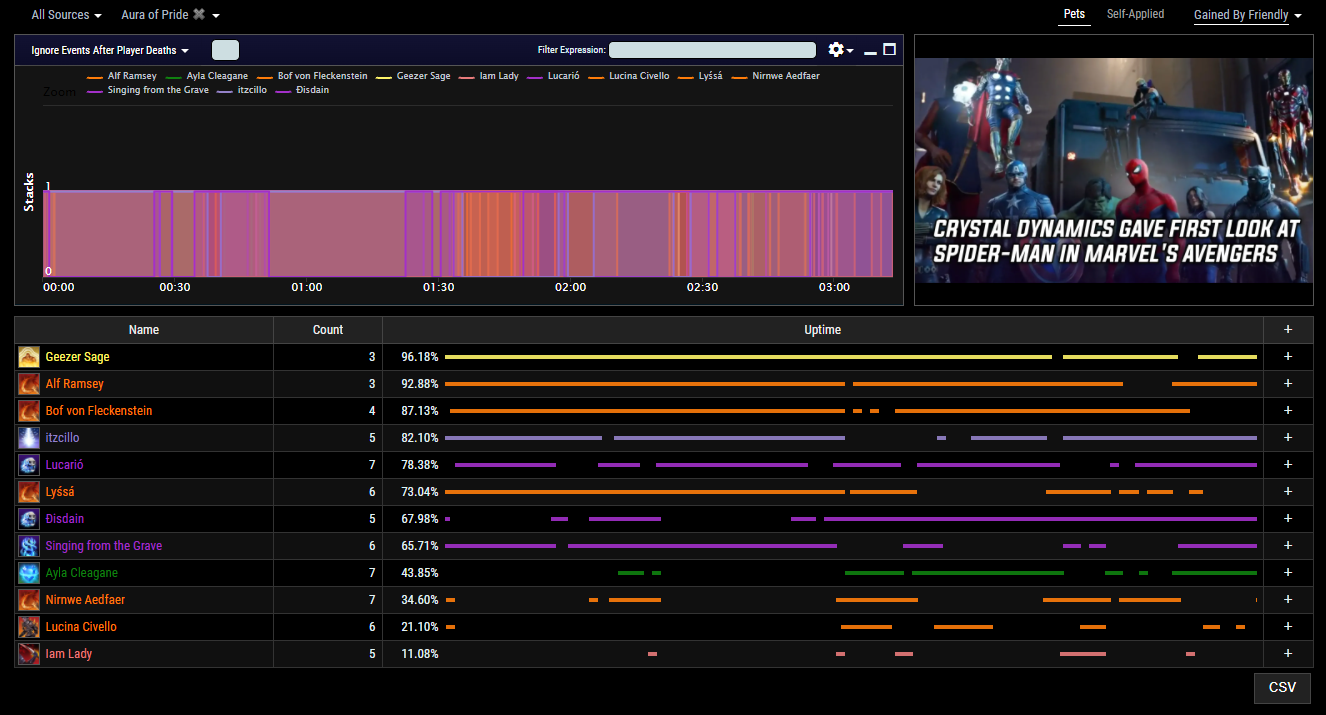Expand the Alf Ramsey row
This screenshot has width=1326, height=715.
pyautogui.click(x=1288, y=384)
